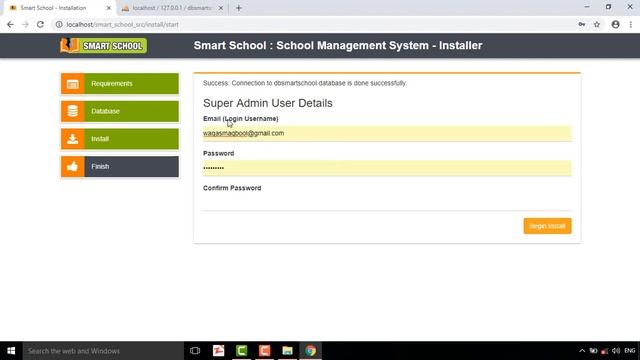Click the Database stack icon

pos(73,111)
